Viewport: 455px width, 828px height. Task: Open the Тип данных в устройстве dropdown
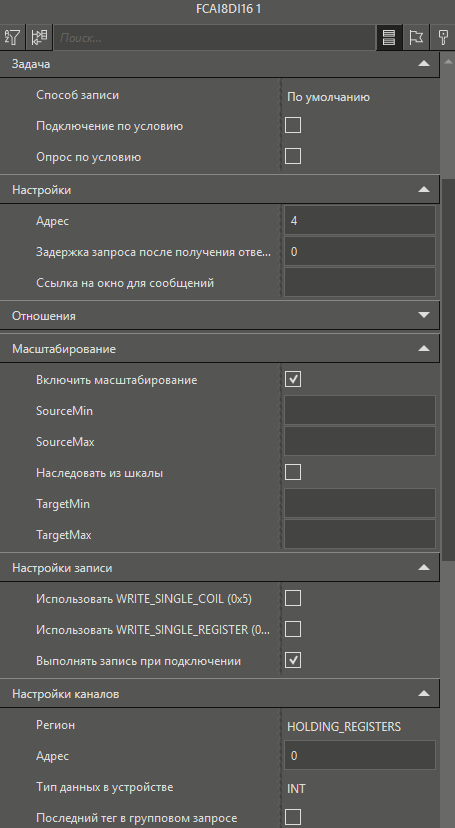tap(360, 789)
